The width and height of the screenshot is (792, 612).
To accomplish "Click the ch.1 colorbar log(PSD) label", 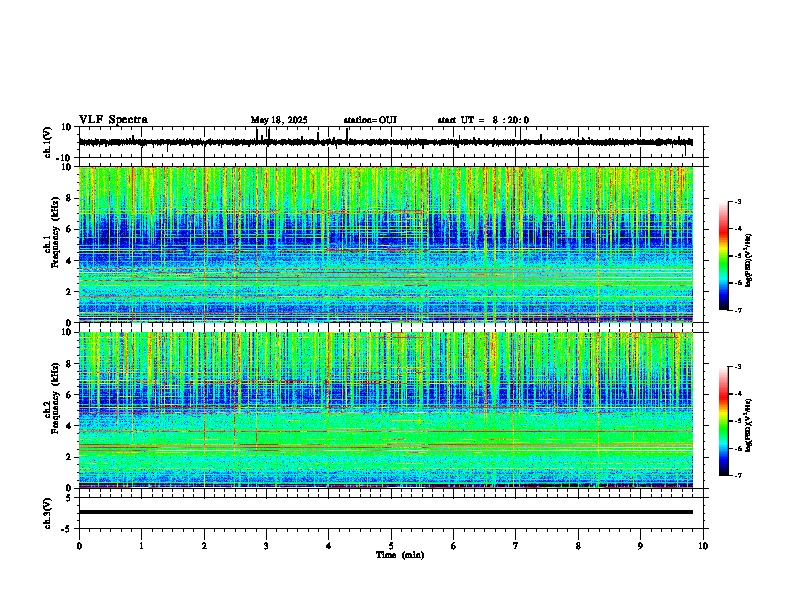I will pyautogui.click(x=748, y=261).
